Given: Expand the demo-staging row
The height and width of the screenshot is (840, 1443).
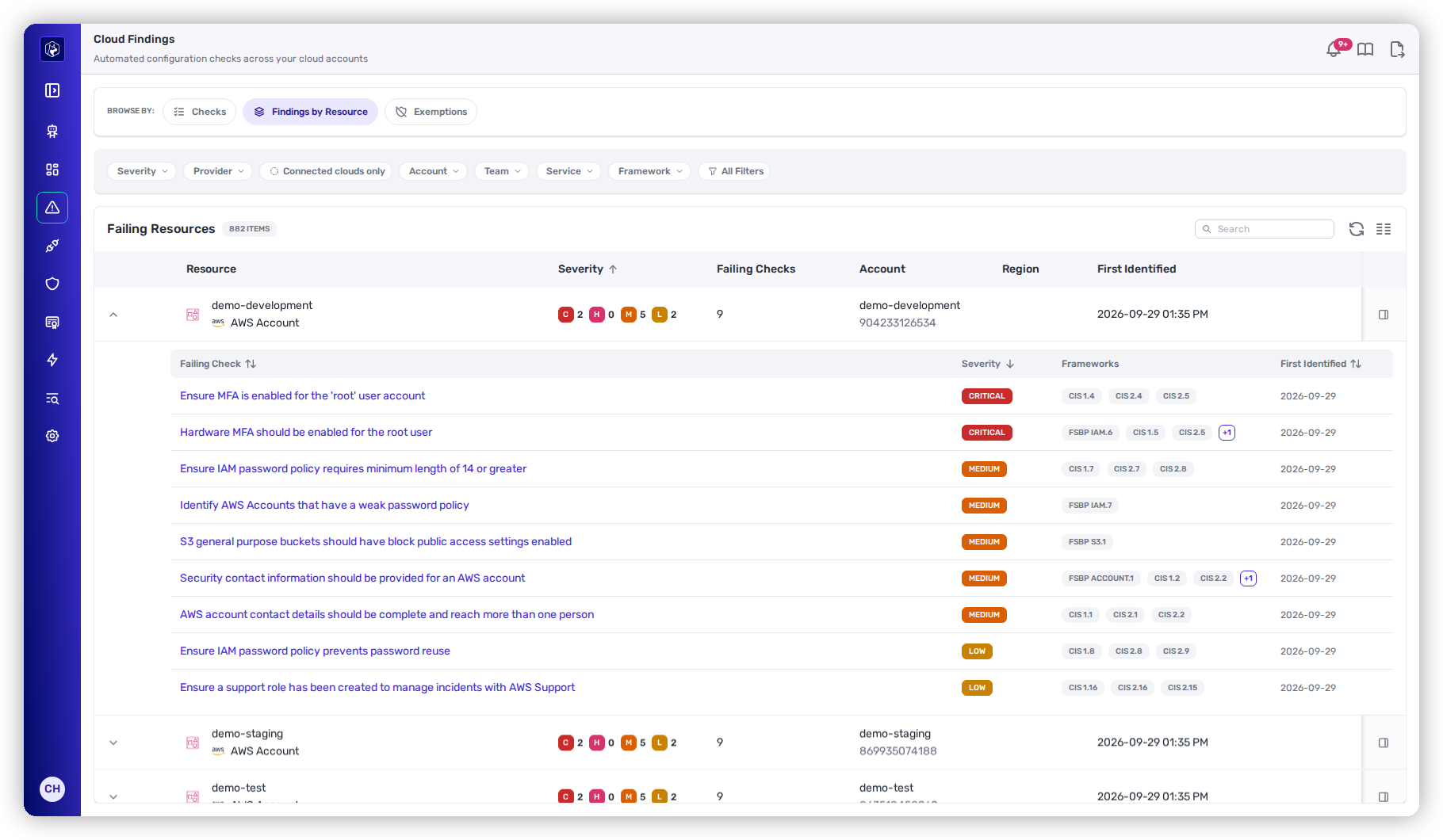Looking at the screenshot, I should [113, 743].
